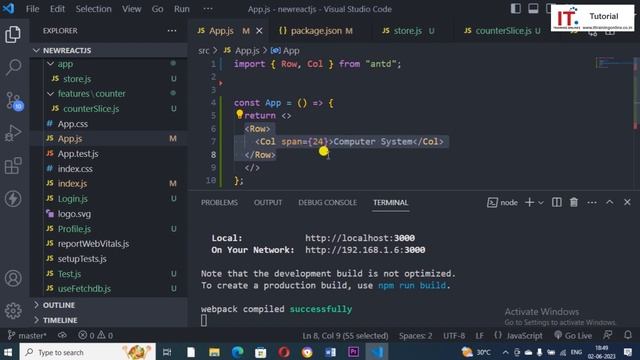Open the Thunder Client lightning icon
The height and width of the screenshot is (360, 640).
(x=13, y=199)
